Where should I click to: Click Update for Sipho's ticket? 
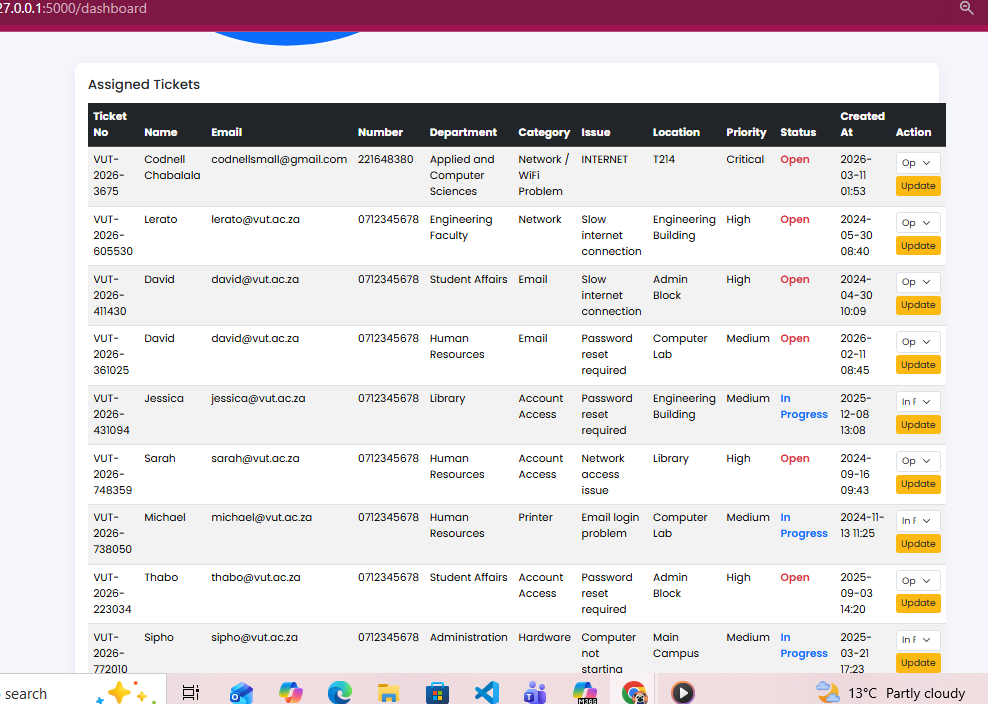click(918, 663)
